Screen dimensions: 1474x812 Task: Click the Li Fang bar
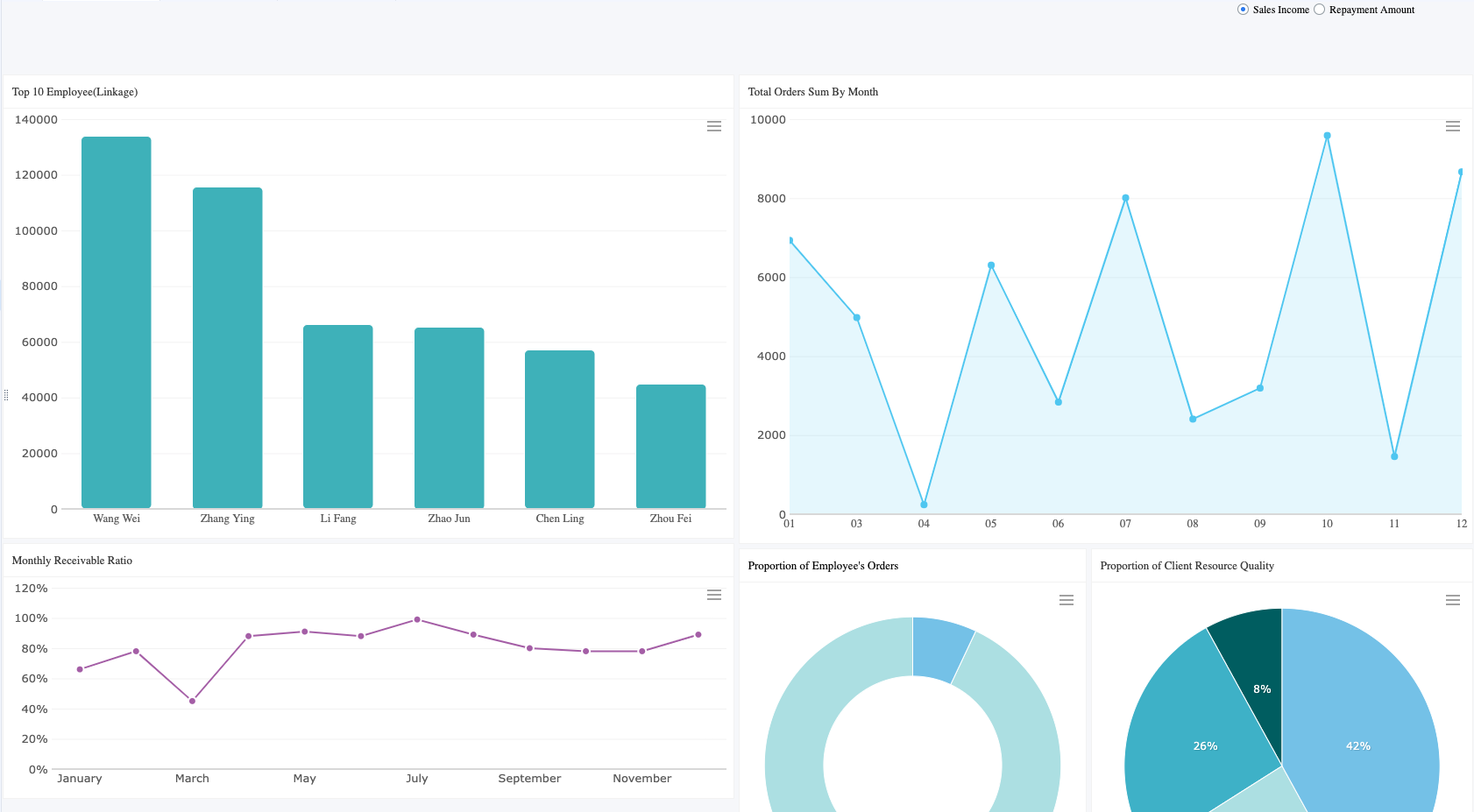click(338, 416)
